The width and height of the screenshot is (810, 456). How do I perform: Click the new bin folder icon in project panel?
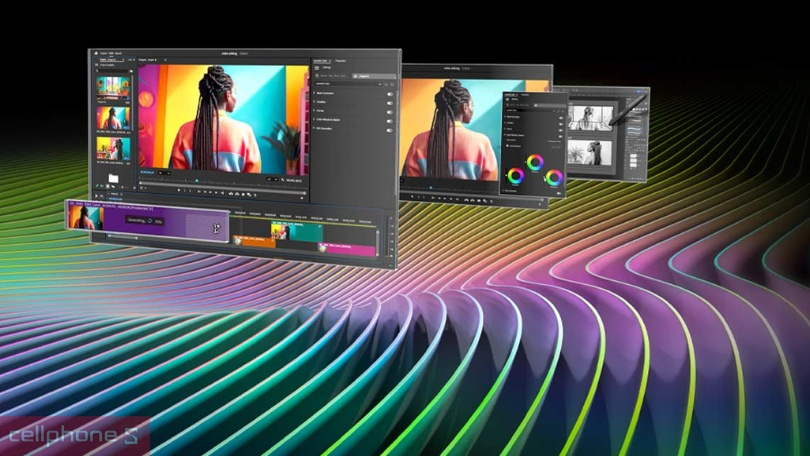[x=113, y=179]
